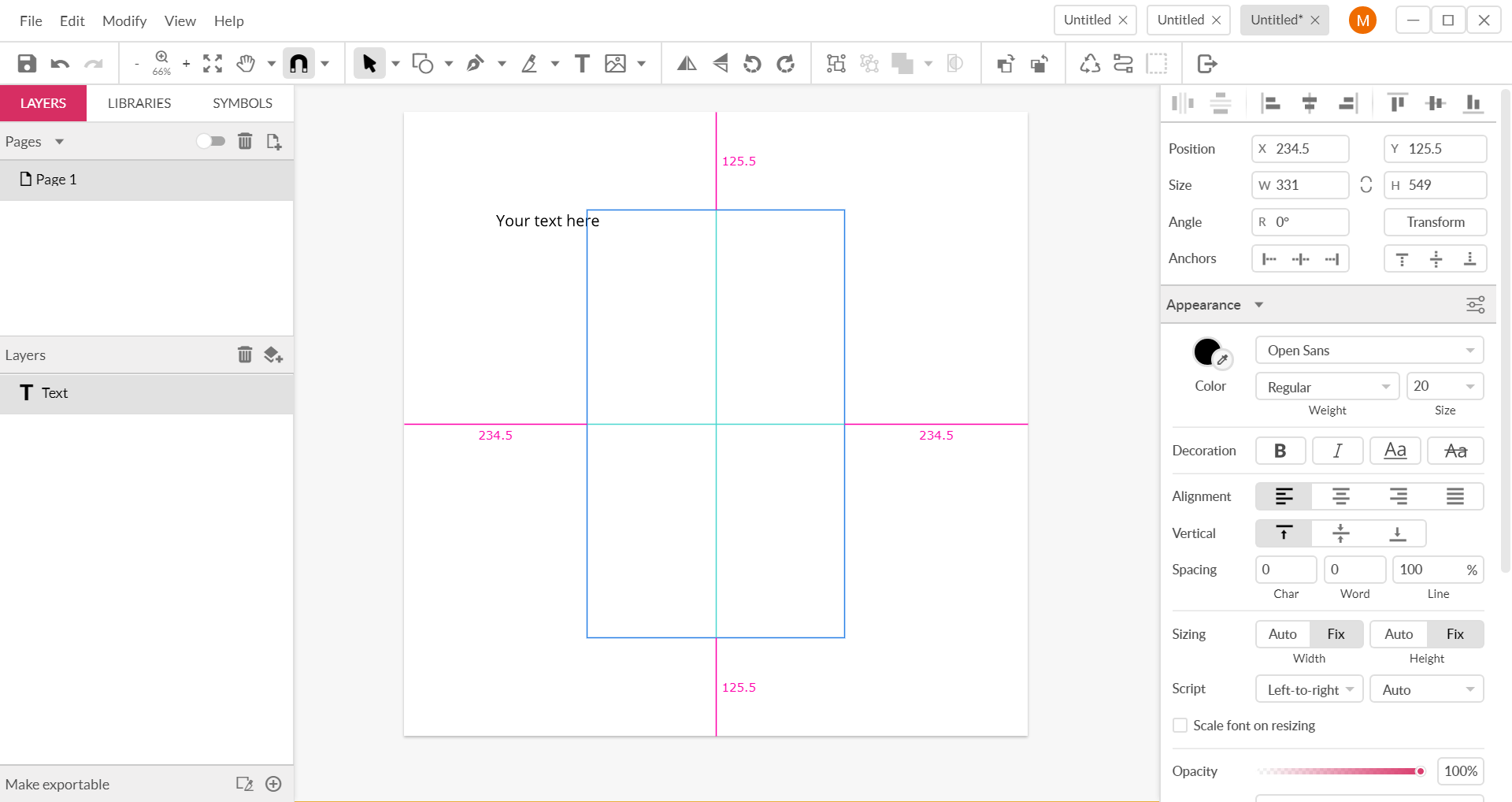Apply Bold decoration to text
Image resolution: width=1512 pixels, height=802 pixels.
(x=1280, y=451)
